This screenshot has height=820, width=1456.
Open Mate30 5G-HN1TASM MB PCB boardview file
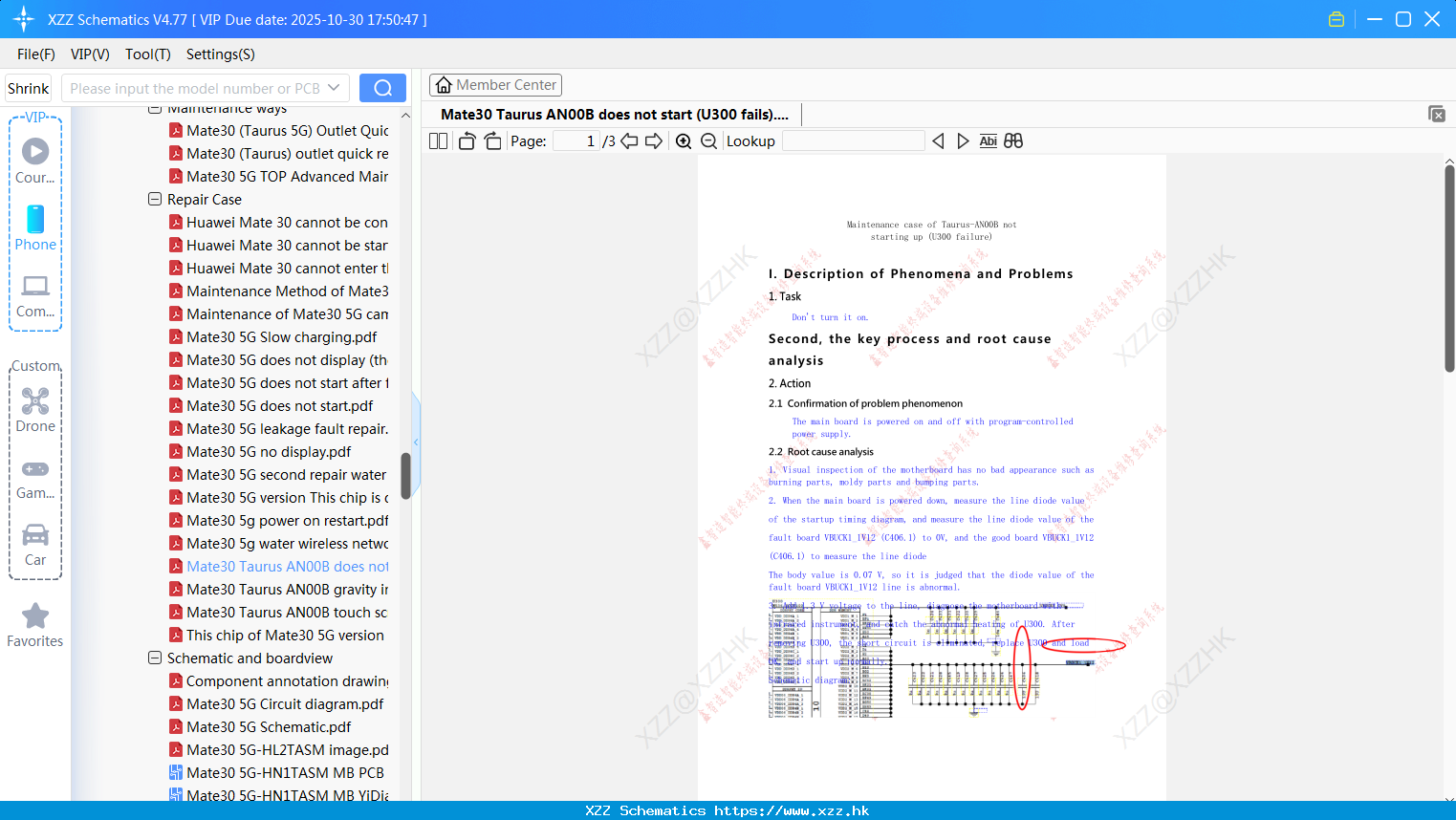285,773
